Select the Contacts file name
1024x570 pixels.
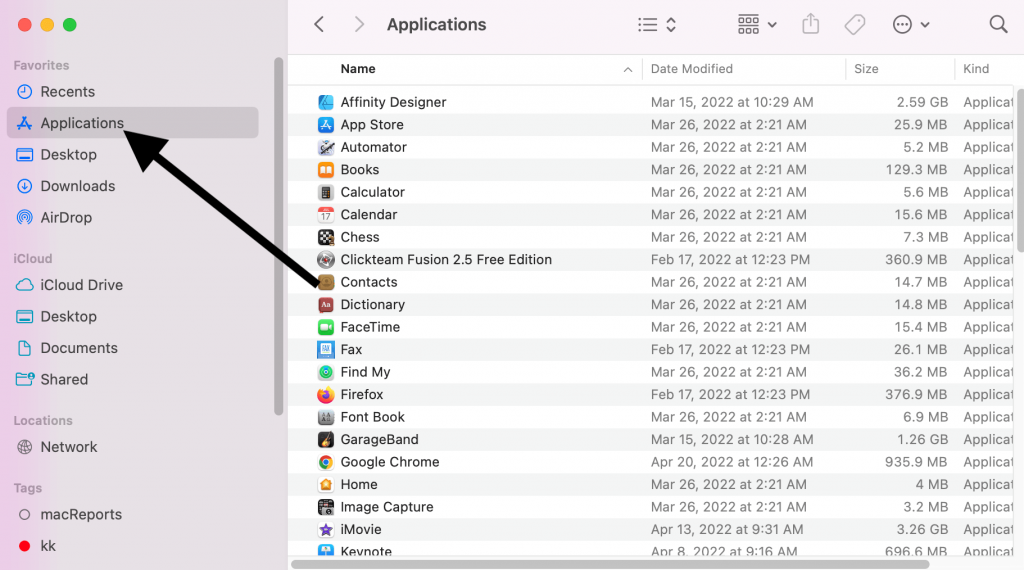[x=369, y=282]
